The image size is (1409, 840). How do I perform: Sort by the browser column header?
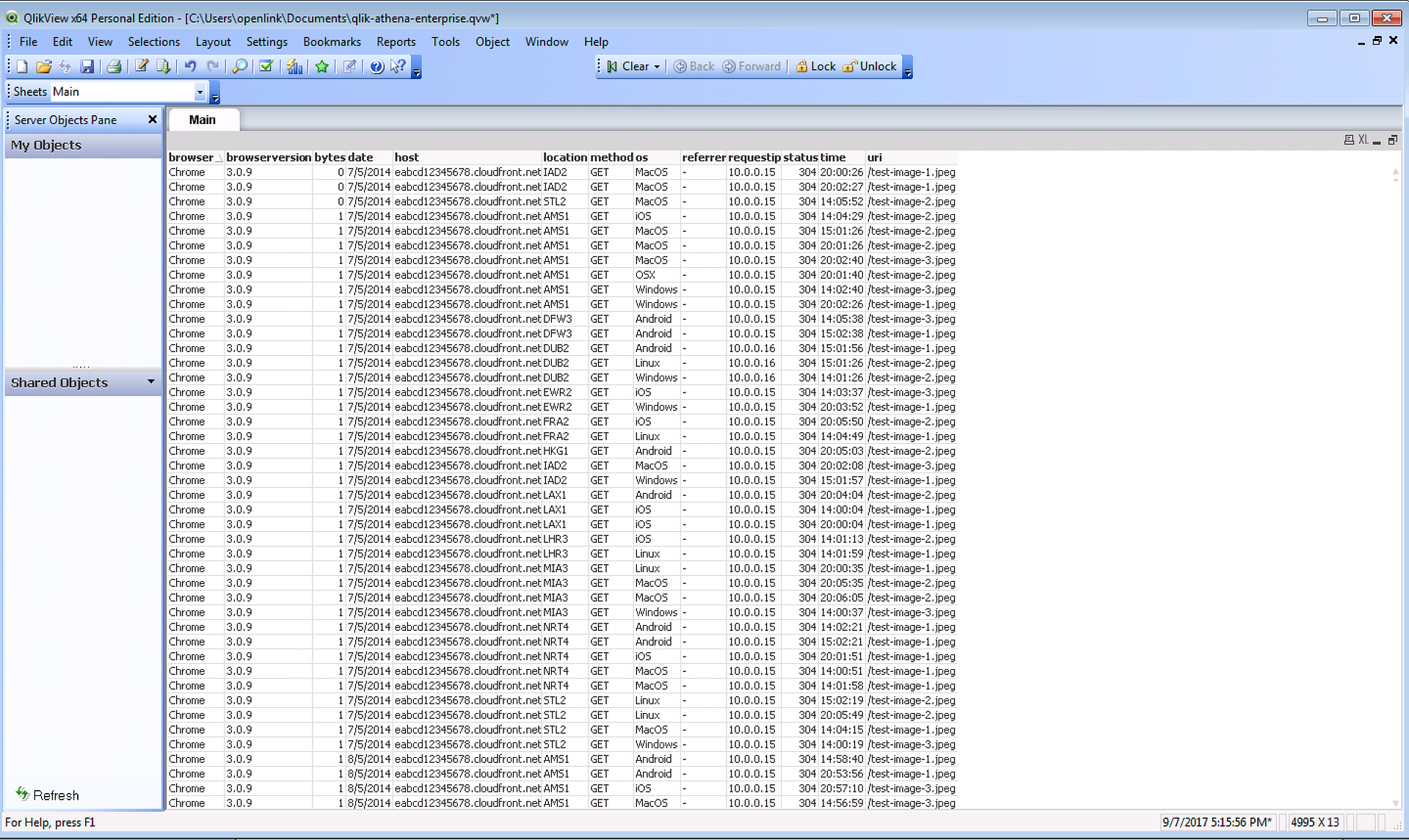coord(195,157)
